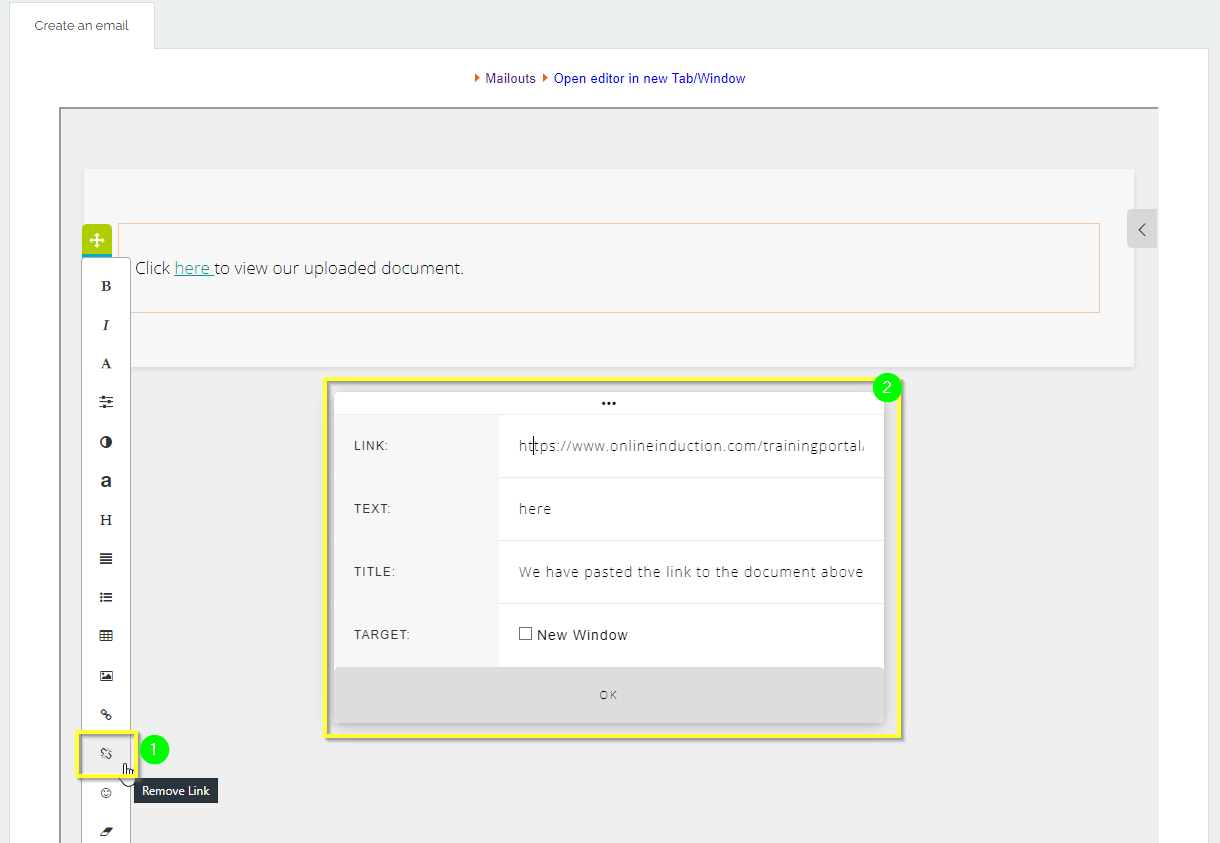Insert a table using the grid icon

pyautogui.click(x=106, y=636)
